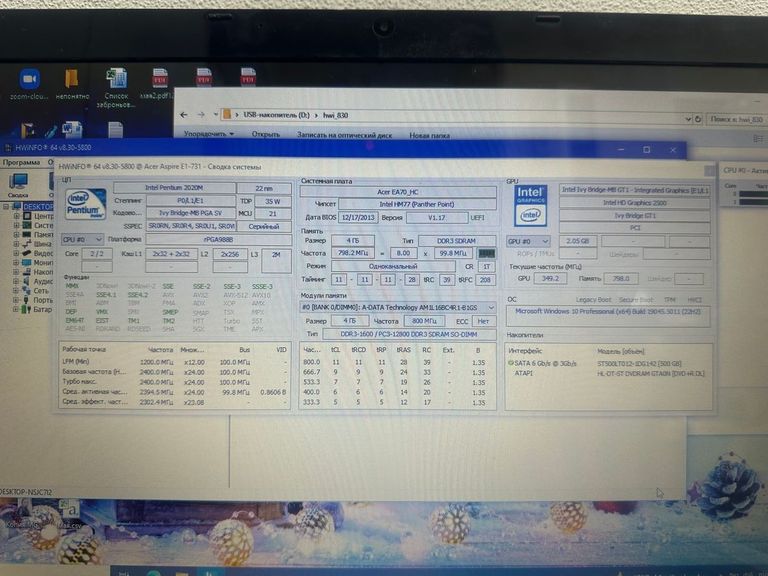768x576 pixels.
Task: Collapse the DESKTOP root tree node
Action: click(x=6, y=207)
